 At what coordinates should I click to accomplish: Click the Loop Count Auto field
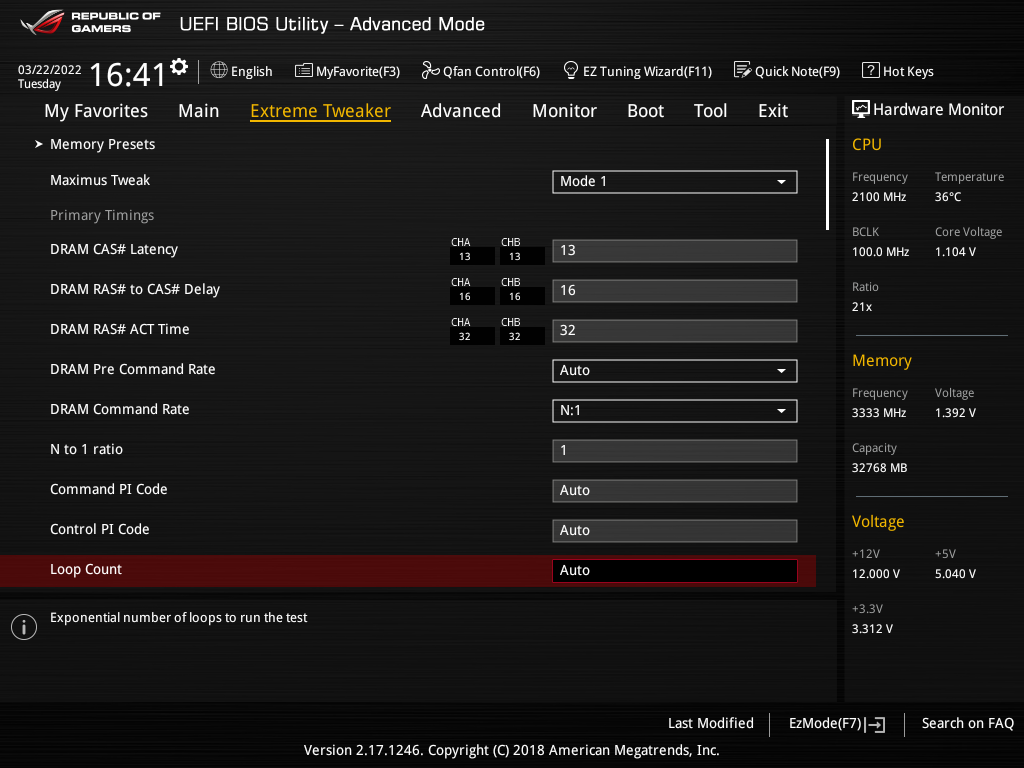click(x=675, y=571)
